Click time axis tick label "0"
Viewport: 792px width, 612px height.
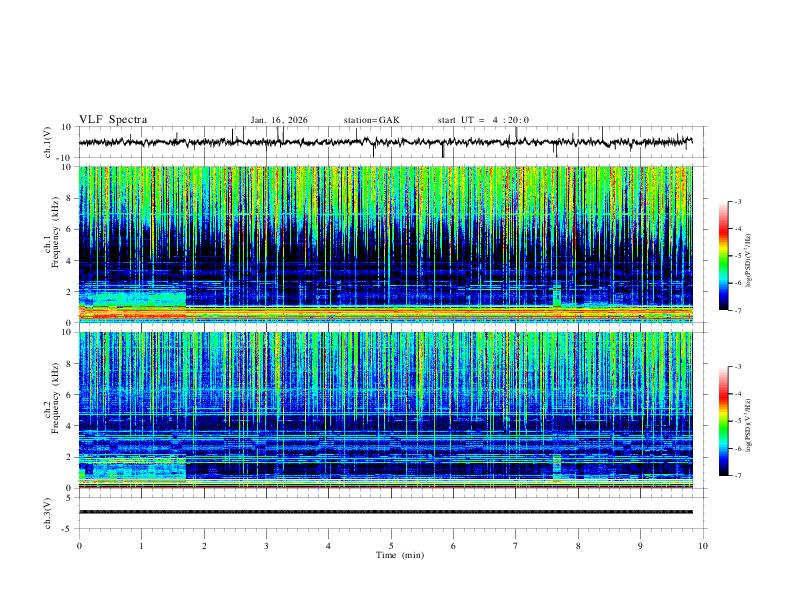pyautogui.click(x=79, y=546)
